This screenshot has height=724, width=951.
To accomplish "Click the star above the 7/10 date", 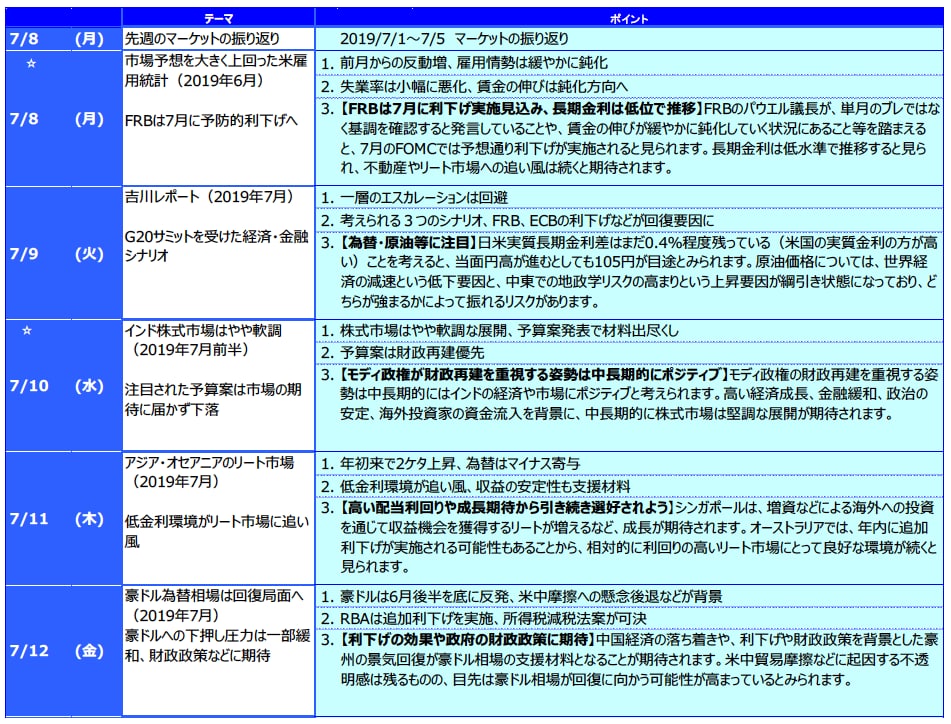I will click(29, 330).
